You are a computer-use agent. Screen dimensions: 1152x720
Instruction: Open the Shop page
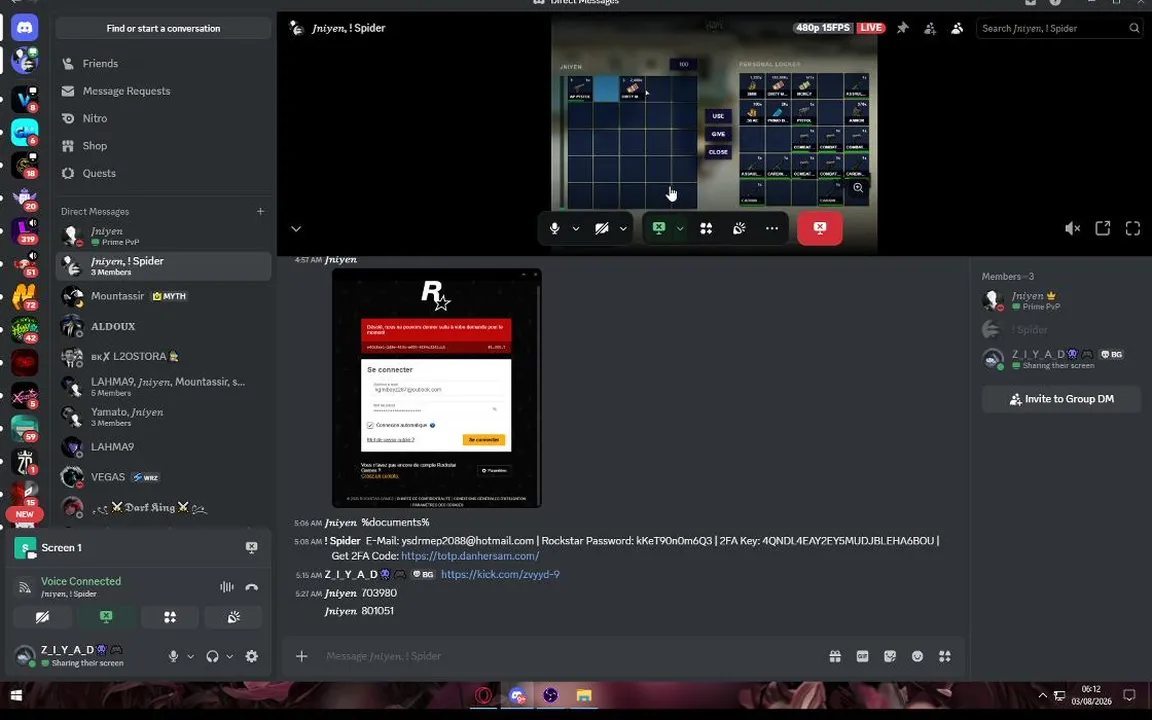coord(163,145)
